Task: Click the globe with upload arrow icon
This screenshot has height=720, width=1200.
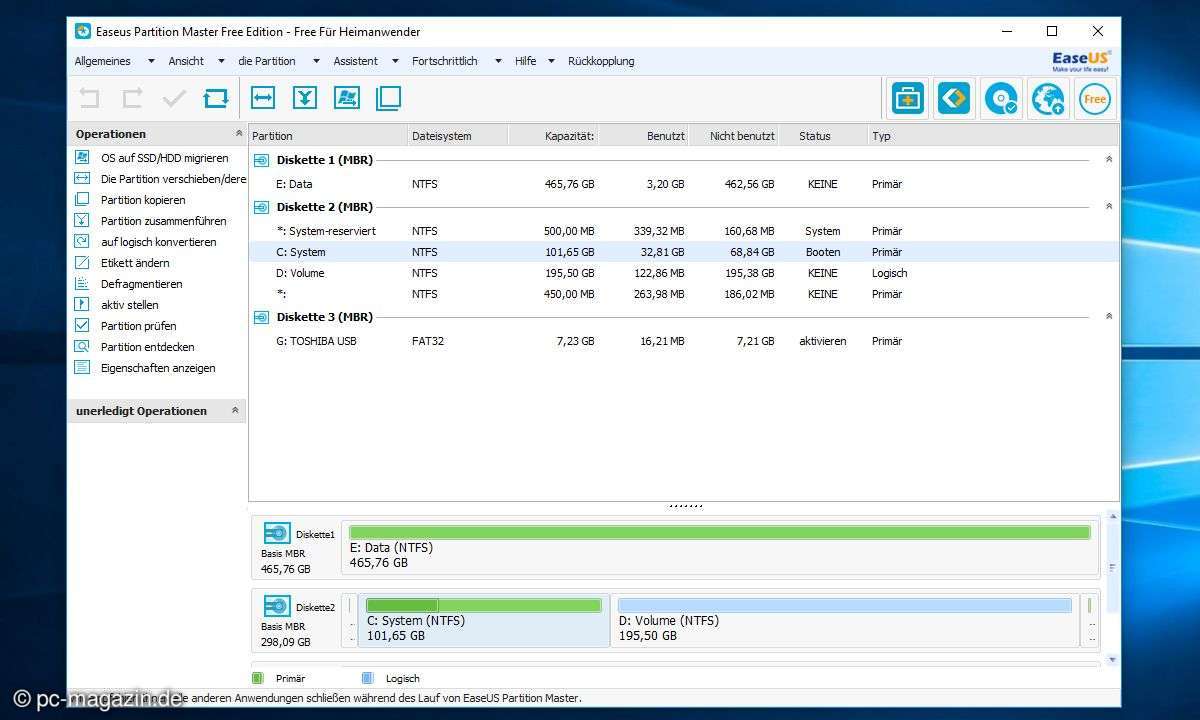Action: [1048, 99]
